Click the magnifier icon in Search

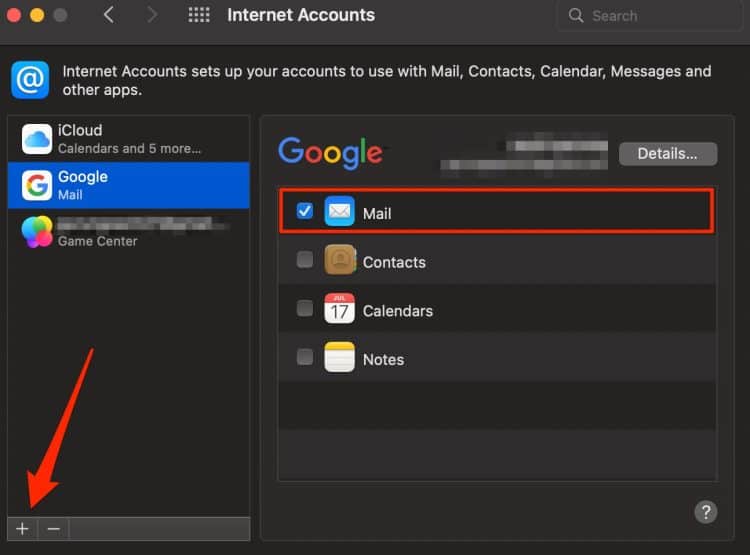pos(576,15)
